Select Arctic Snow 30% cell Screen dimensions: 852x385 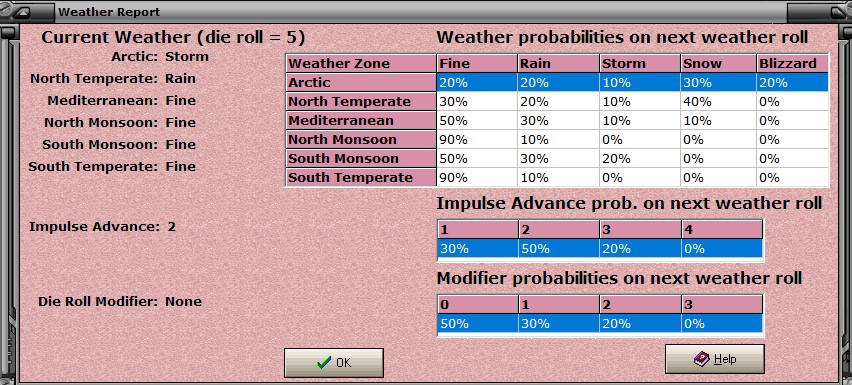[718, 83]
